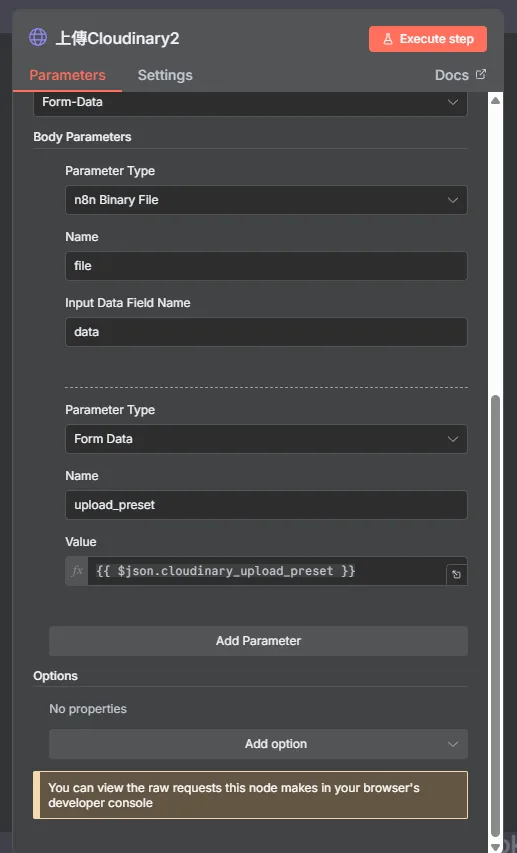Select the 上傳Cloudinary2 node title
Viewport: 517px width, 853px height.
point(117,38)
